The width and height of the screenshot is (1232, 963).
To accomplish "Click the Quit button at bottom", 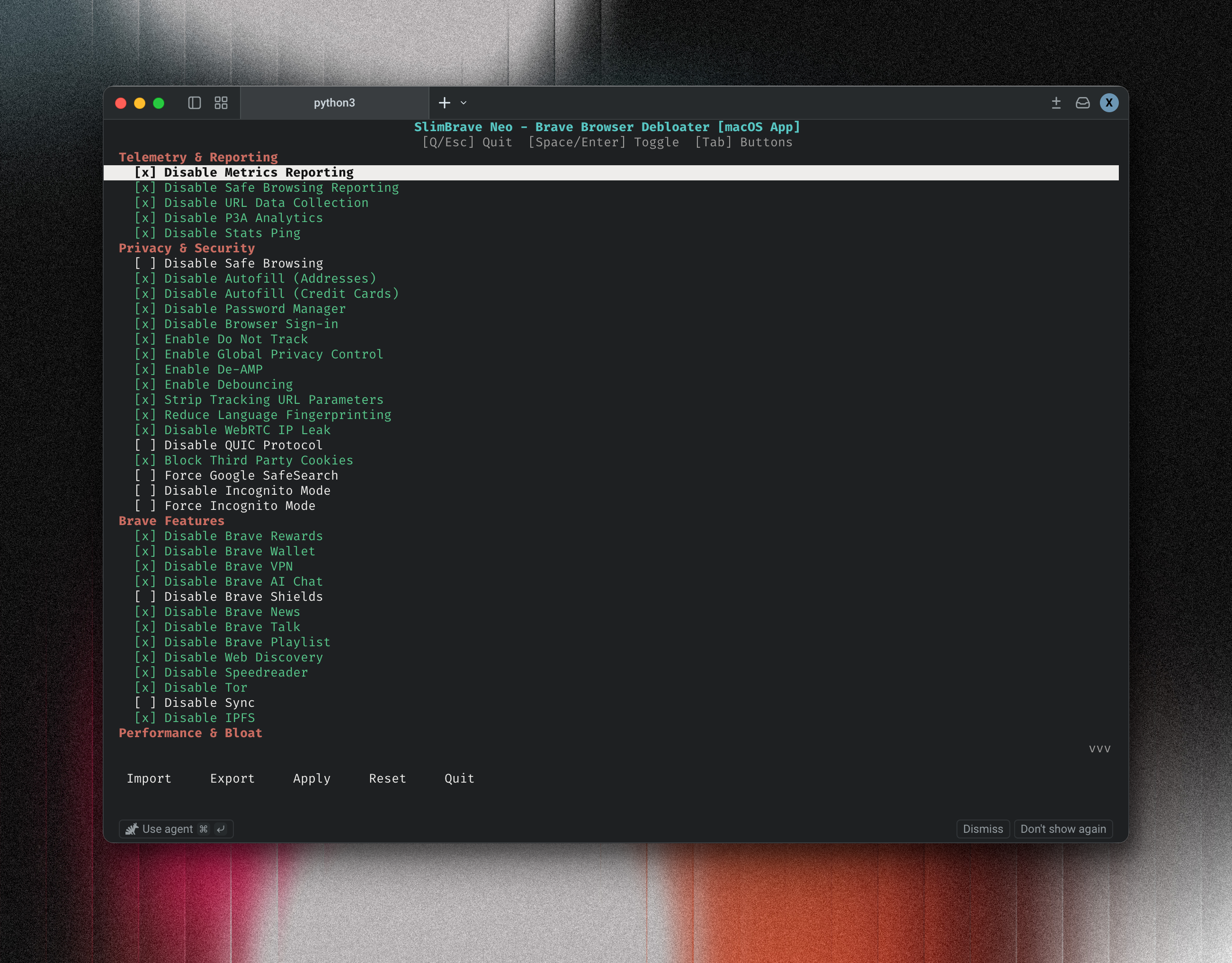I will pos(459,779).
